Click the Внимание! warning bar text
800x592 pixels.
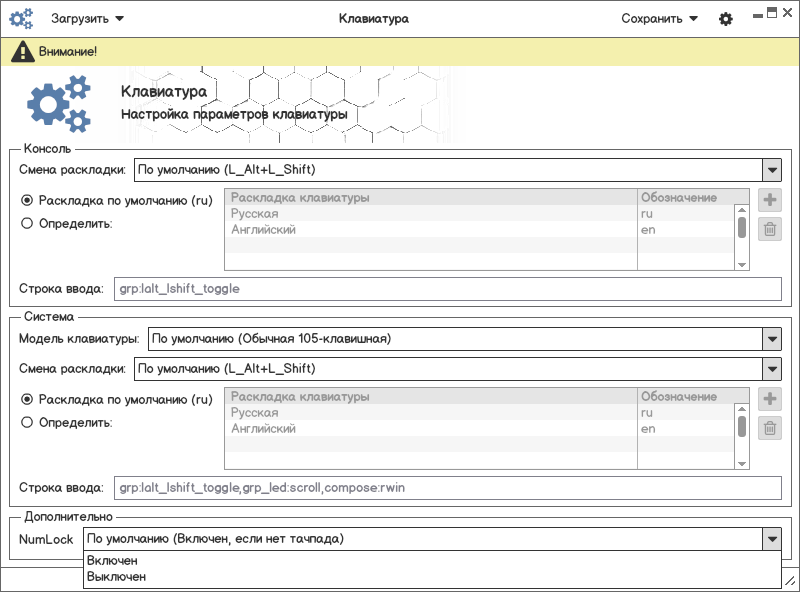[x=68, y=52]
